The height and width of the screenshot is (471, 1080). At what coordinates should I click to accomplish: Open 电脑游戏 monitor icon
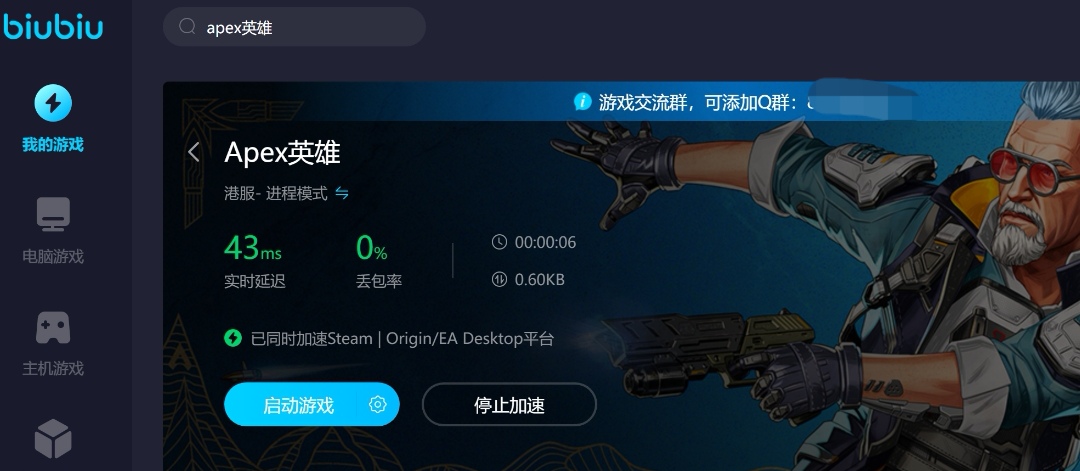click(x=53, y=214)
